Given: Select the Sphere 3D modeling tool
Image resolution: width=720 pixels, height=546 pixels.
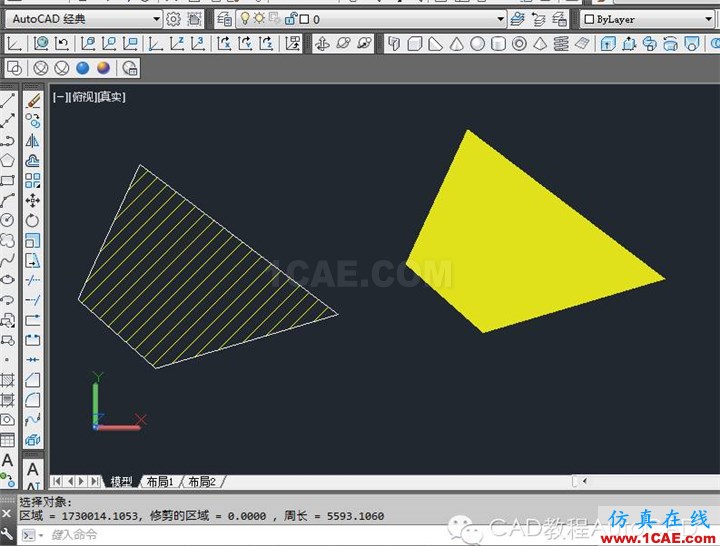Looking at the screenshot, I should point(478,43).
